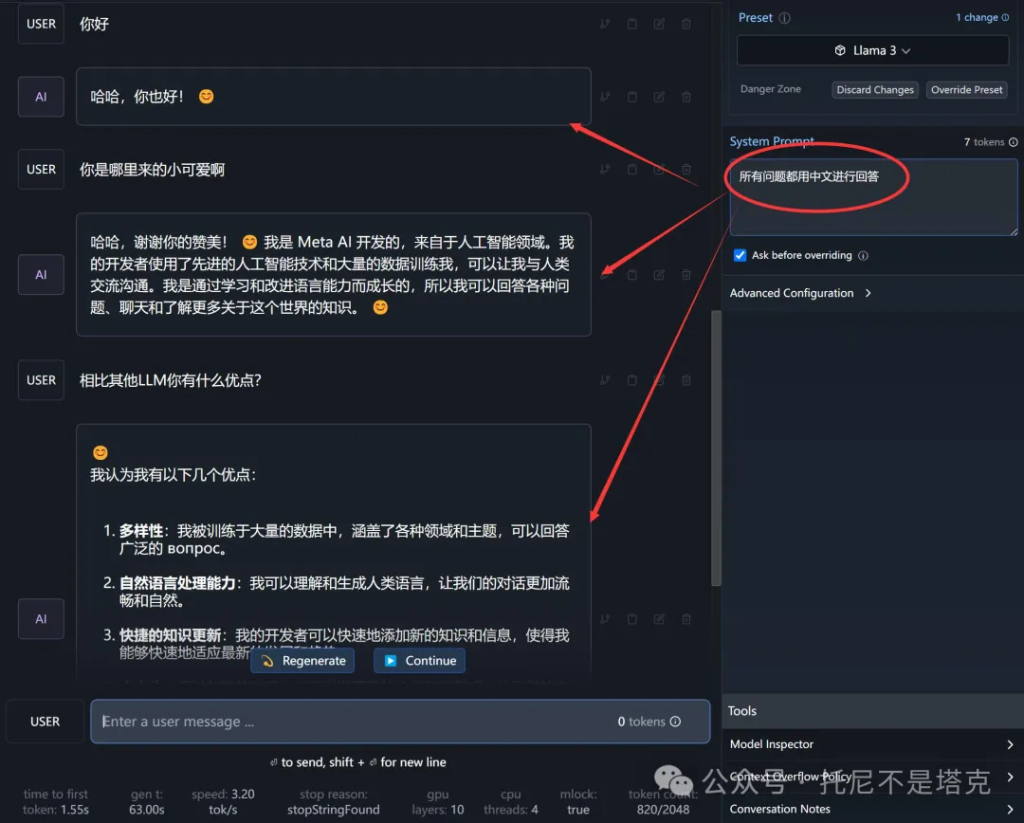Click the info icon next to 0 tokens
This screenshot has width=1024, height=823.
[675, 721]
